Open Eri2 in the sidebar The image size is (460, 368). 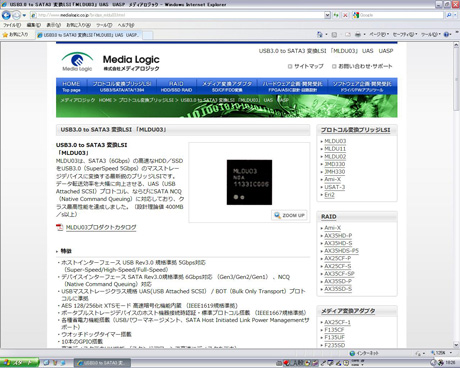pyautogui.click(x=329, y=195)
